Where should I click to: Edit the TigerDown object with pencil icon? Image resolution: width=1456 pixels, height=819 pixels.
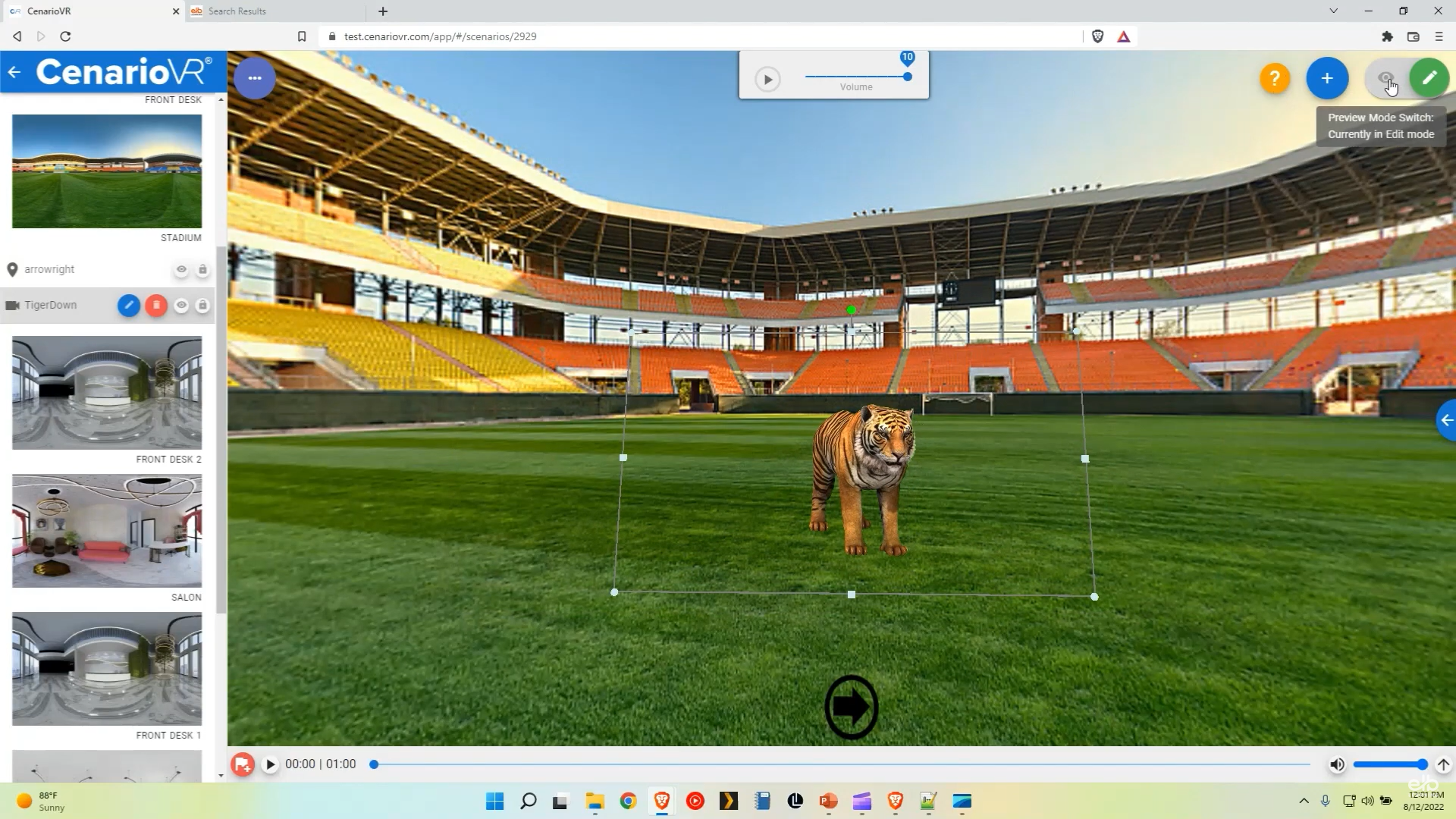coord(129,306)
